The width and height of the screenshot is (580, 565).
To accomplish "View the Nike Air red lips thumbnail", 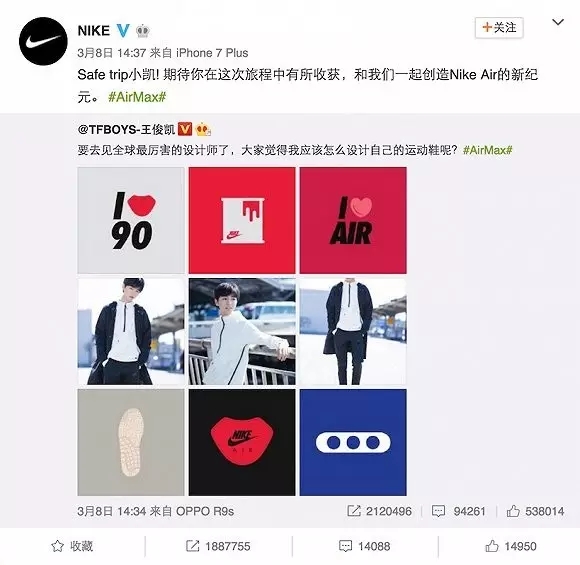I will (x=242, y=443).
